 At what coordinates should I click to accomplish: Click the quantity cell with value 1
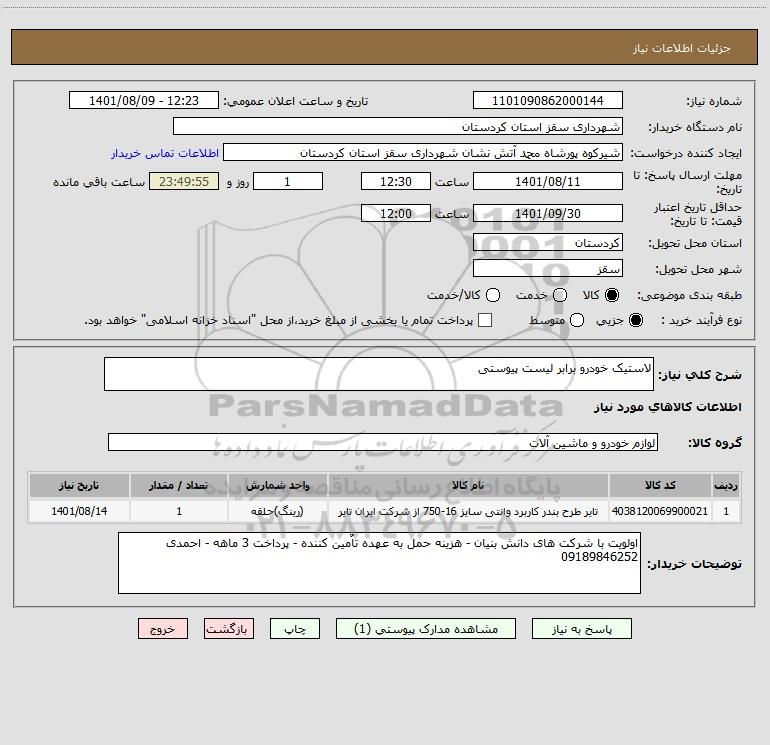click(x=179, y=511)
